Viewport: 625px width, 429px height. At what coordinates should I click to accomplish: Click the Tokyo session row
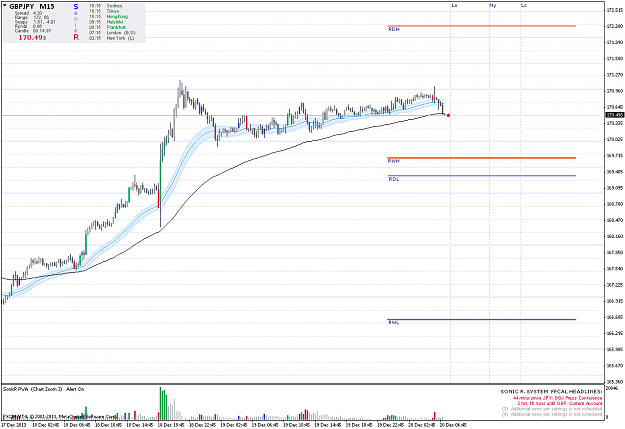click(104, 11)
